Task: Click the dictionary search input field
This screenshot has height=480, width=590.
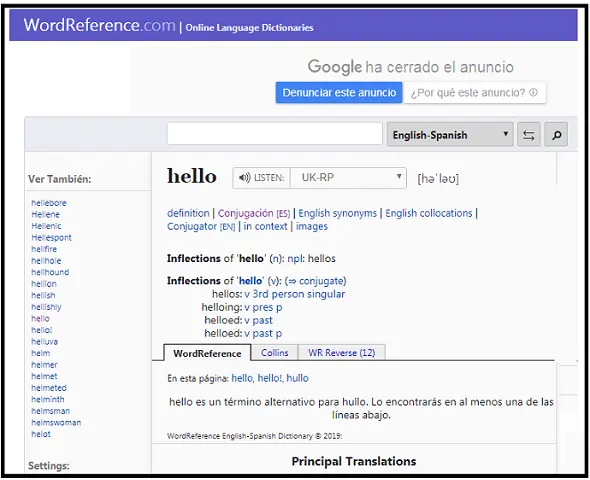Action: pyautogui.click(x=275, y=134)
